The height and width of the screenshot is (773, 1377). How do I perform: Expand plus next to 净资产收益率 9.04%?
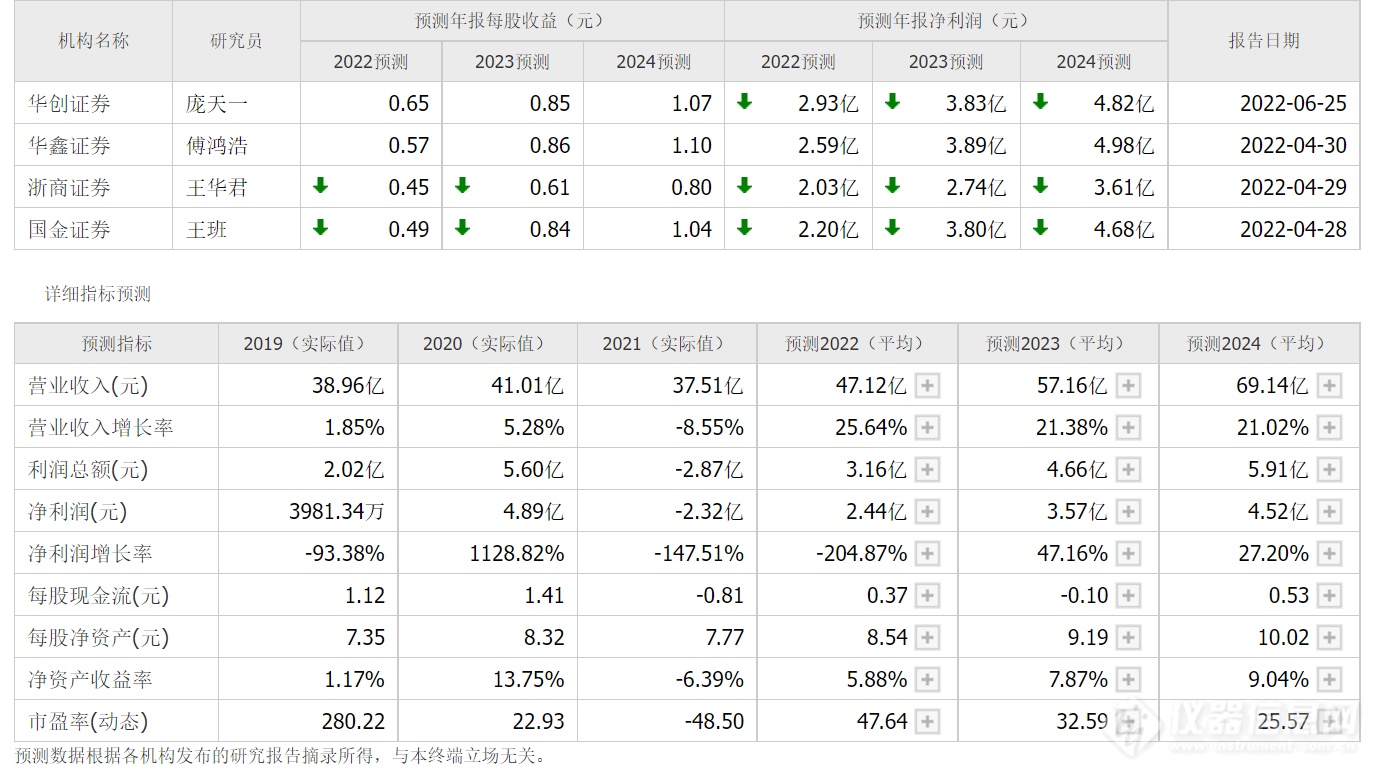1329,680
